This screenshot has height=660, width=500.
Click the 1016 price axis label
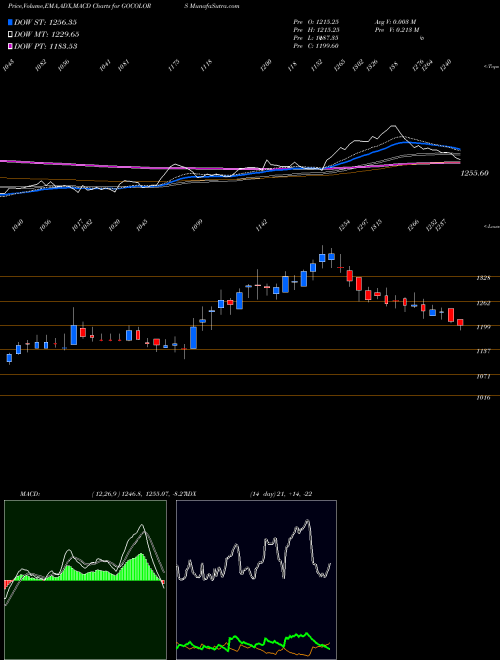point(483,397)
